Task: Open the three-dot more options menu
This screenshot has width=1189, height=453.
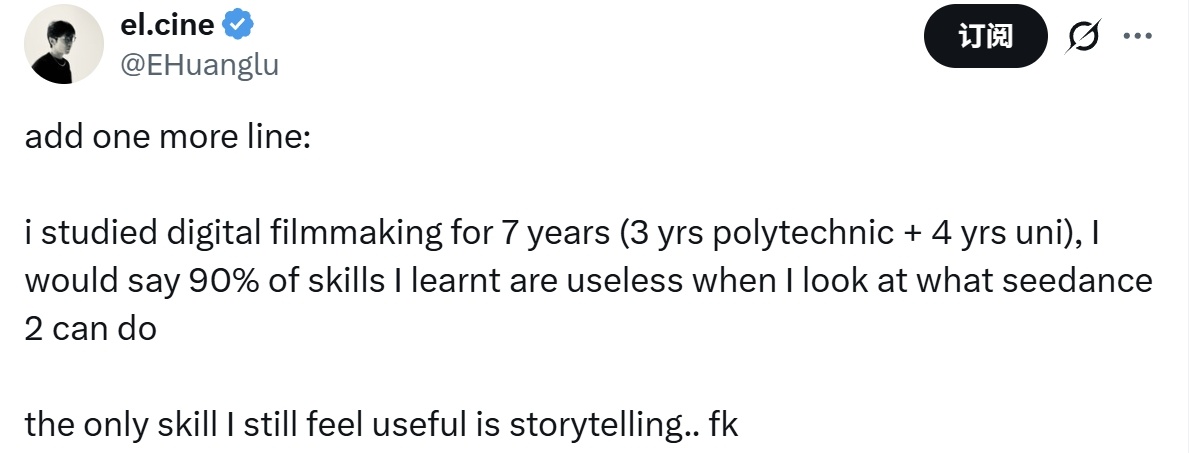Action: [1138, 37]
